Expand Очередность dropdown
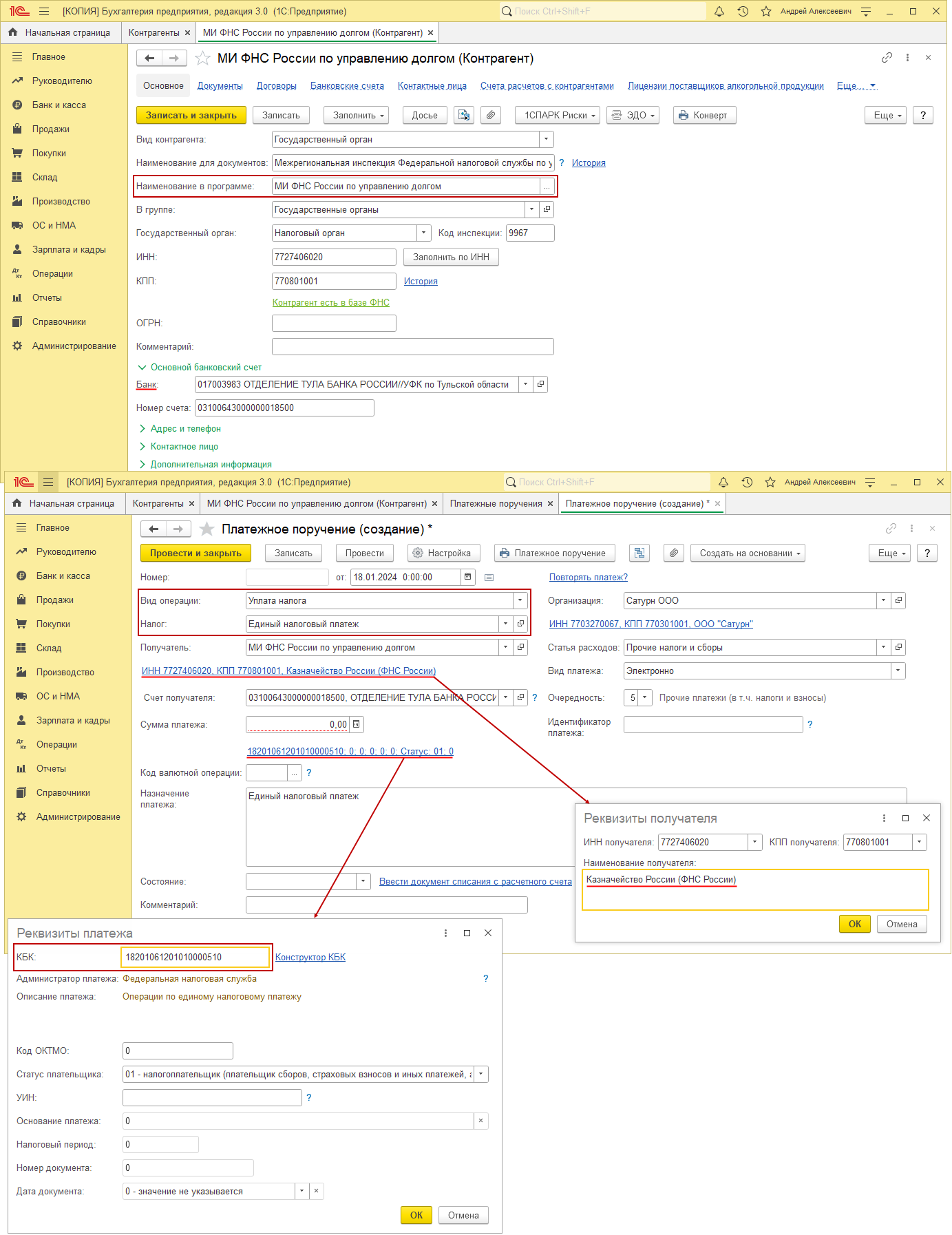This screenshot has height=1235, width=952. (645, 698)
